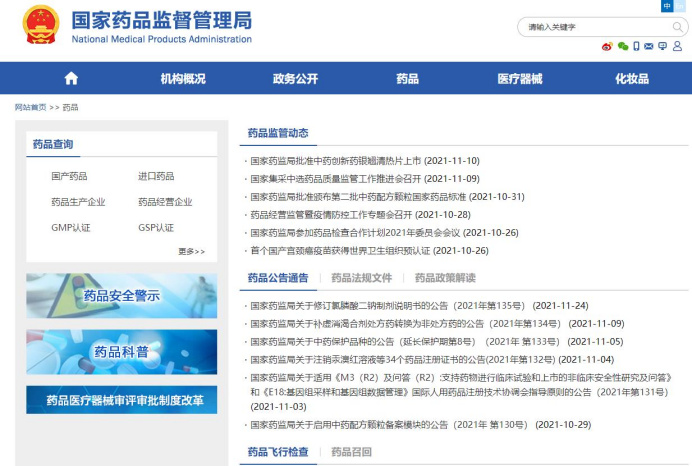Screen dimensions: 692x466
Task: Select the 中 language option
Action: click(x=668, y=6)
